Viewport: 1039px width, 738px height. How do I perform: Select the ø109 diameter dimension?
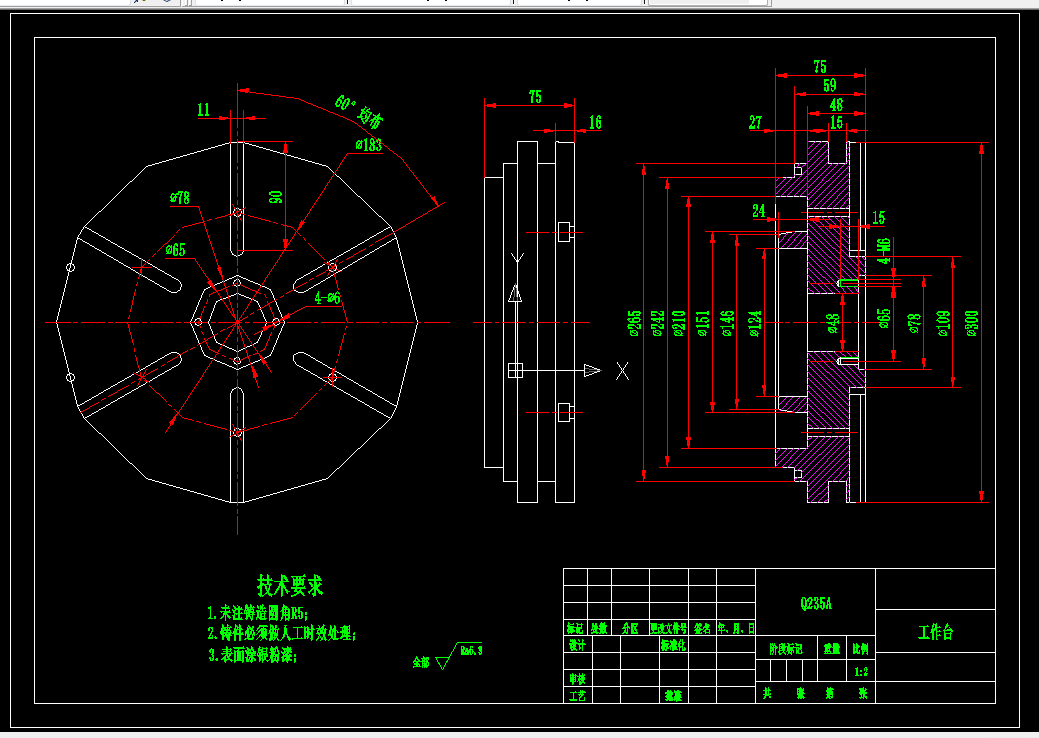(944, 323)
